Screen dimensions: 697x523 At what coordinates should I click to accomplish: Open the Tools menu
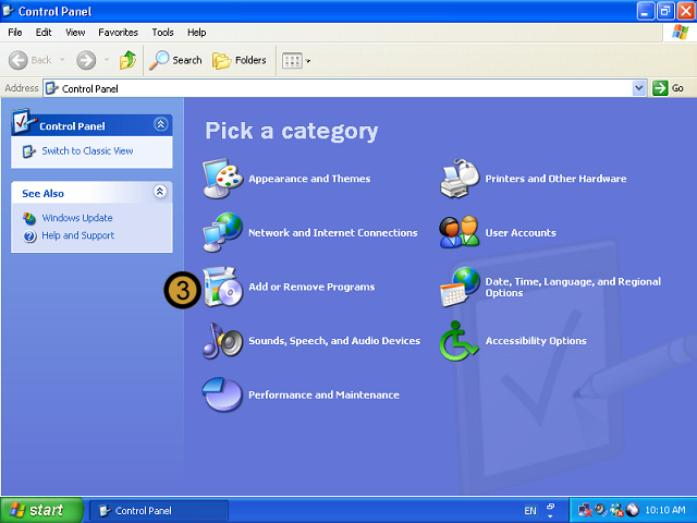pos(163,32)
